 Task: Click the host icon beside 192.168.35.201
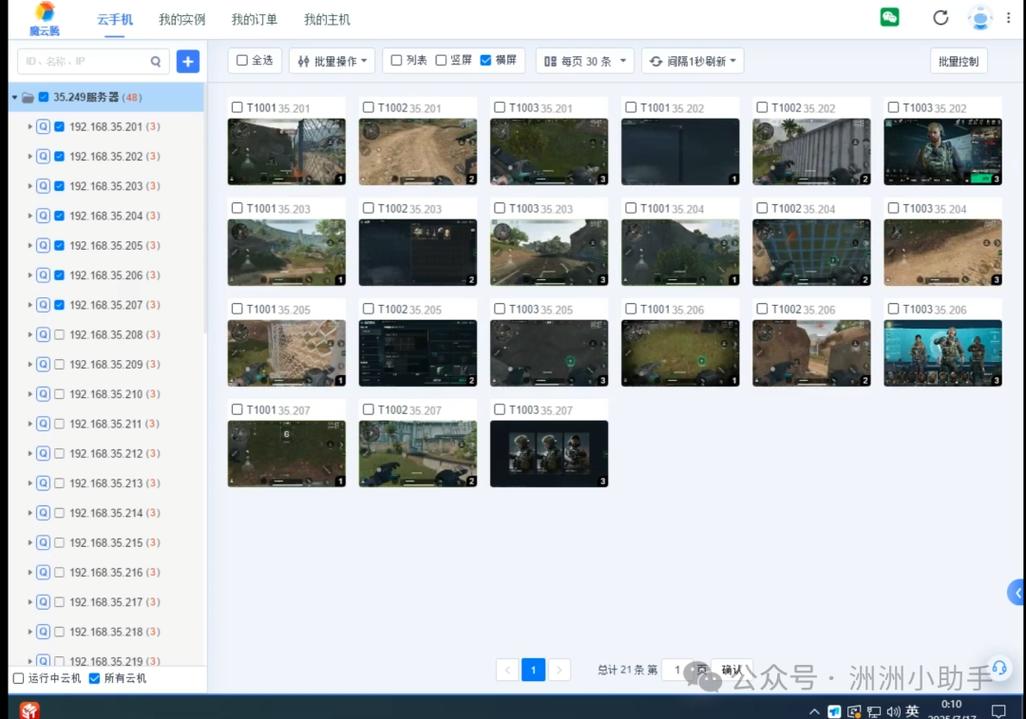click(43, 127)
